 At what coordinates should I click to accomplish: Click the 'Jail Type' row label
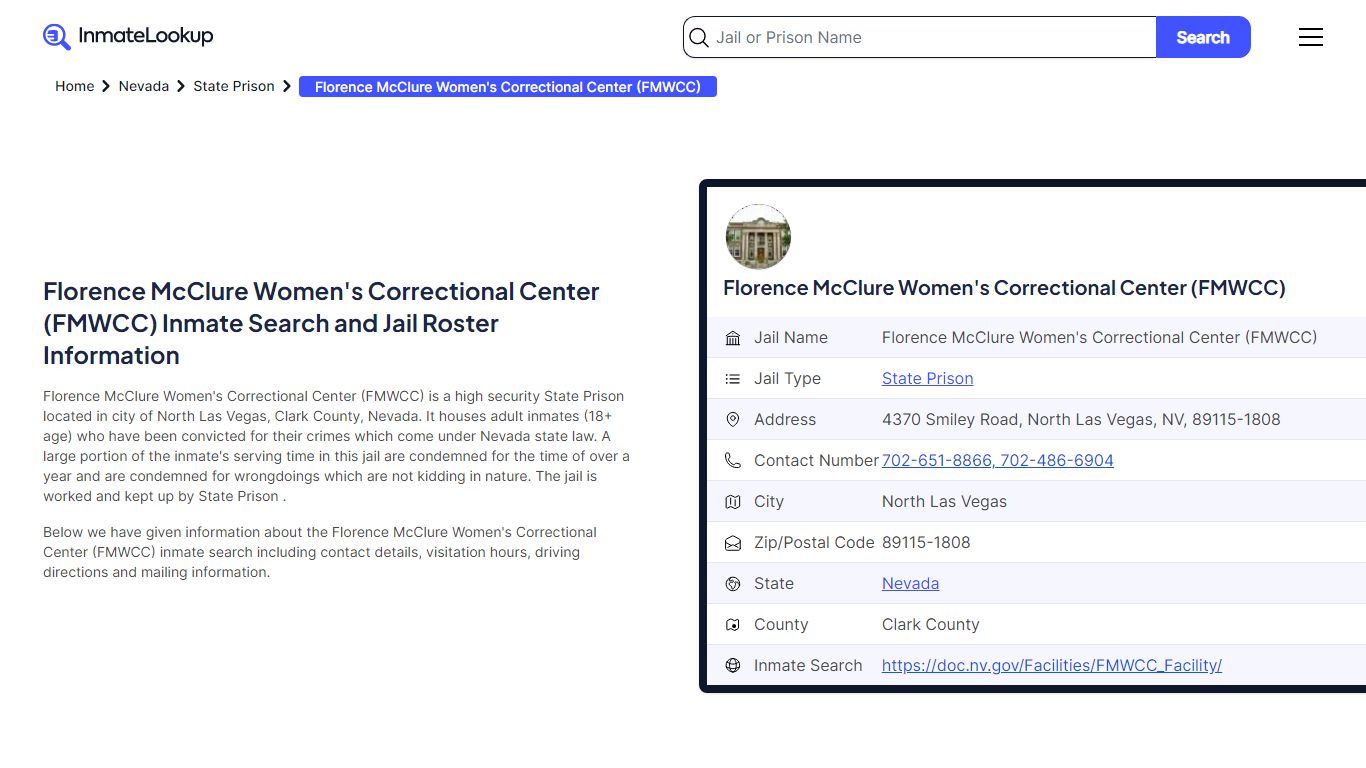pos(787,378)
